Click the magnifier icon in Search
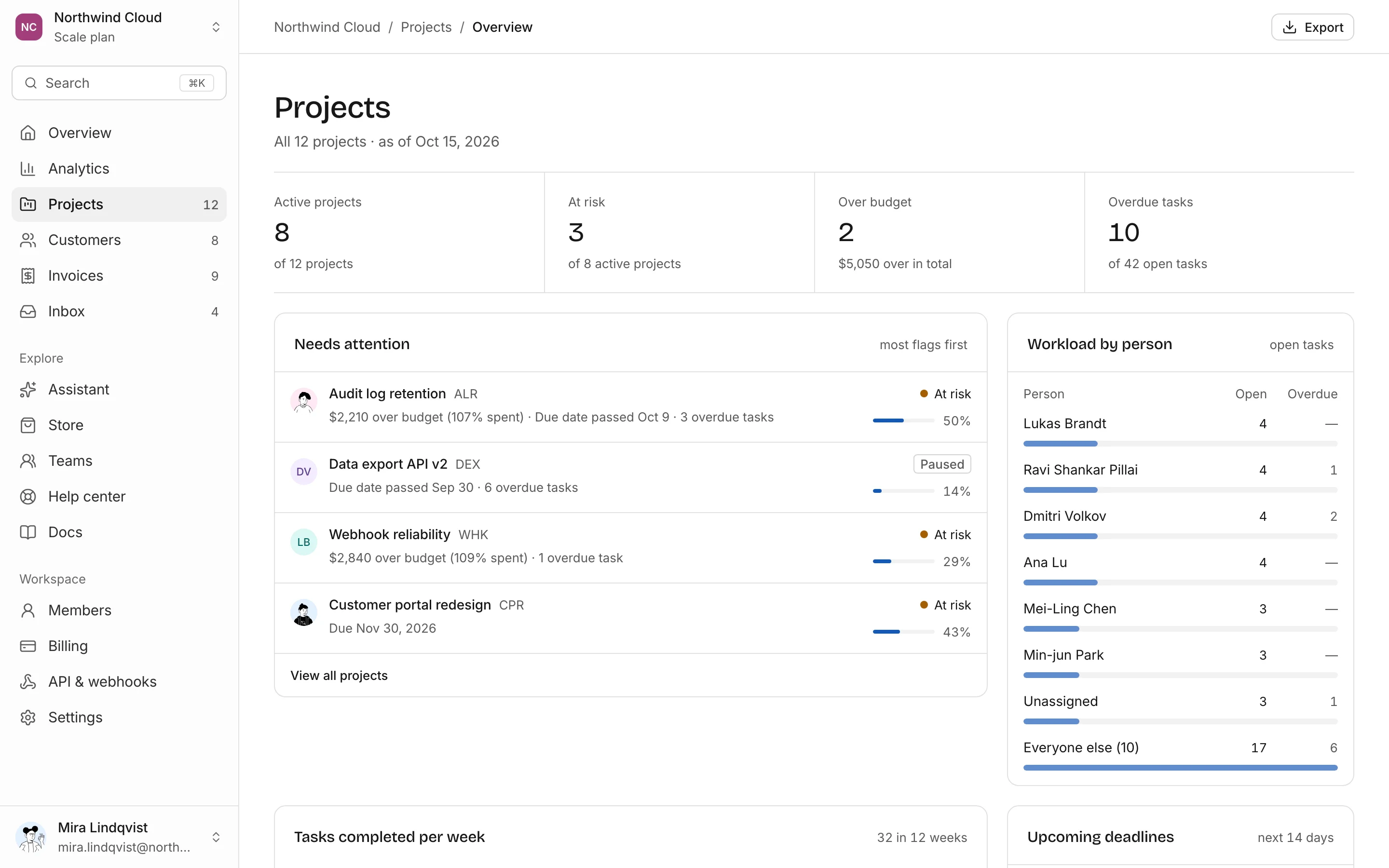1389x868 pixels. point(31,83)
